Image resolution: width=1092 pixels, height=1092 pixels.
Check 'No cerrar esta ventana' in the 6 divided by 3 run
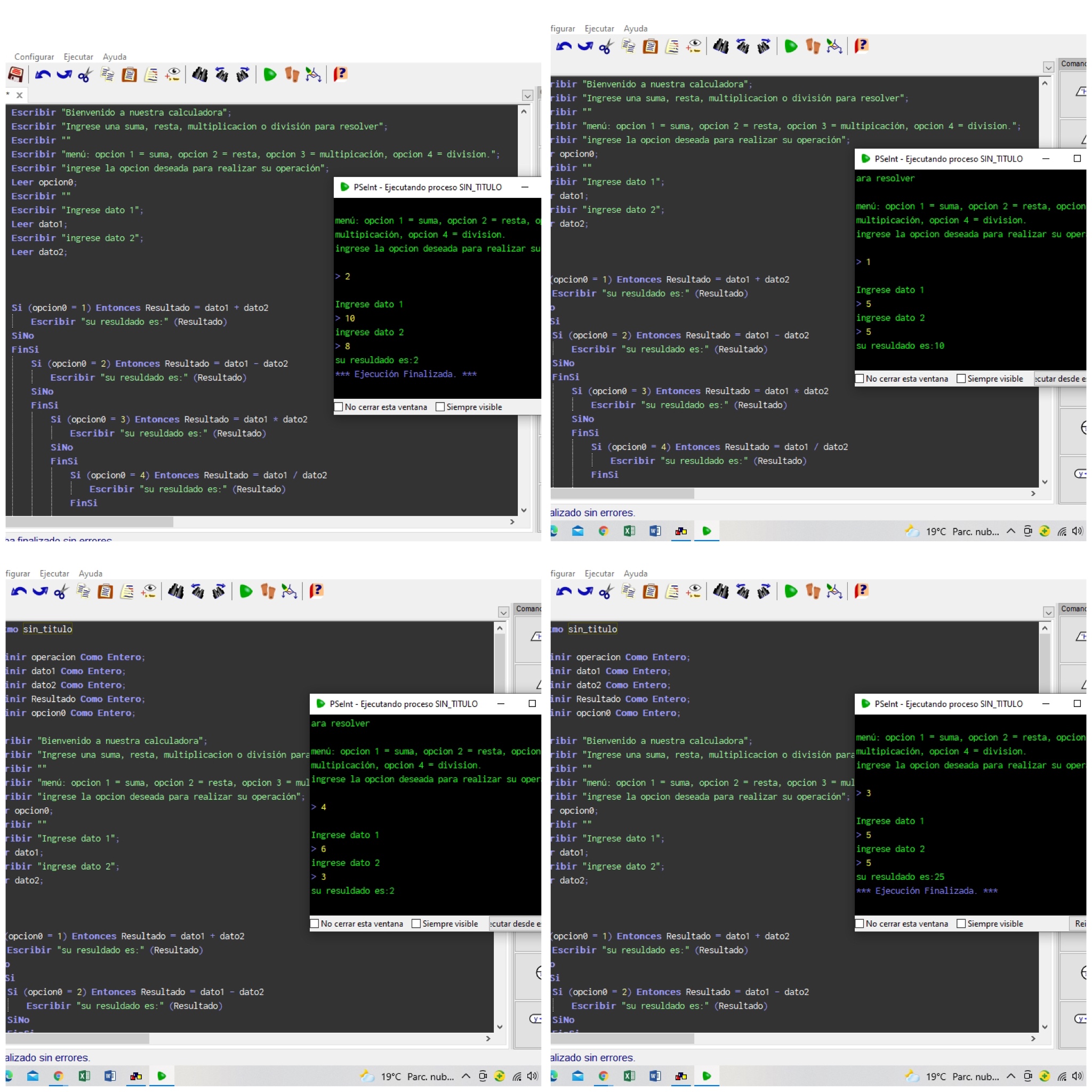point(315,924)
